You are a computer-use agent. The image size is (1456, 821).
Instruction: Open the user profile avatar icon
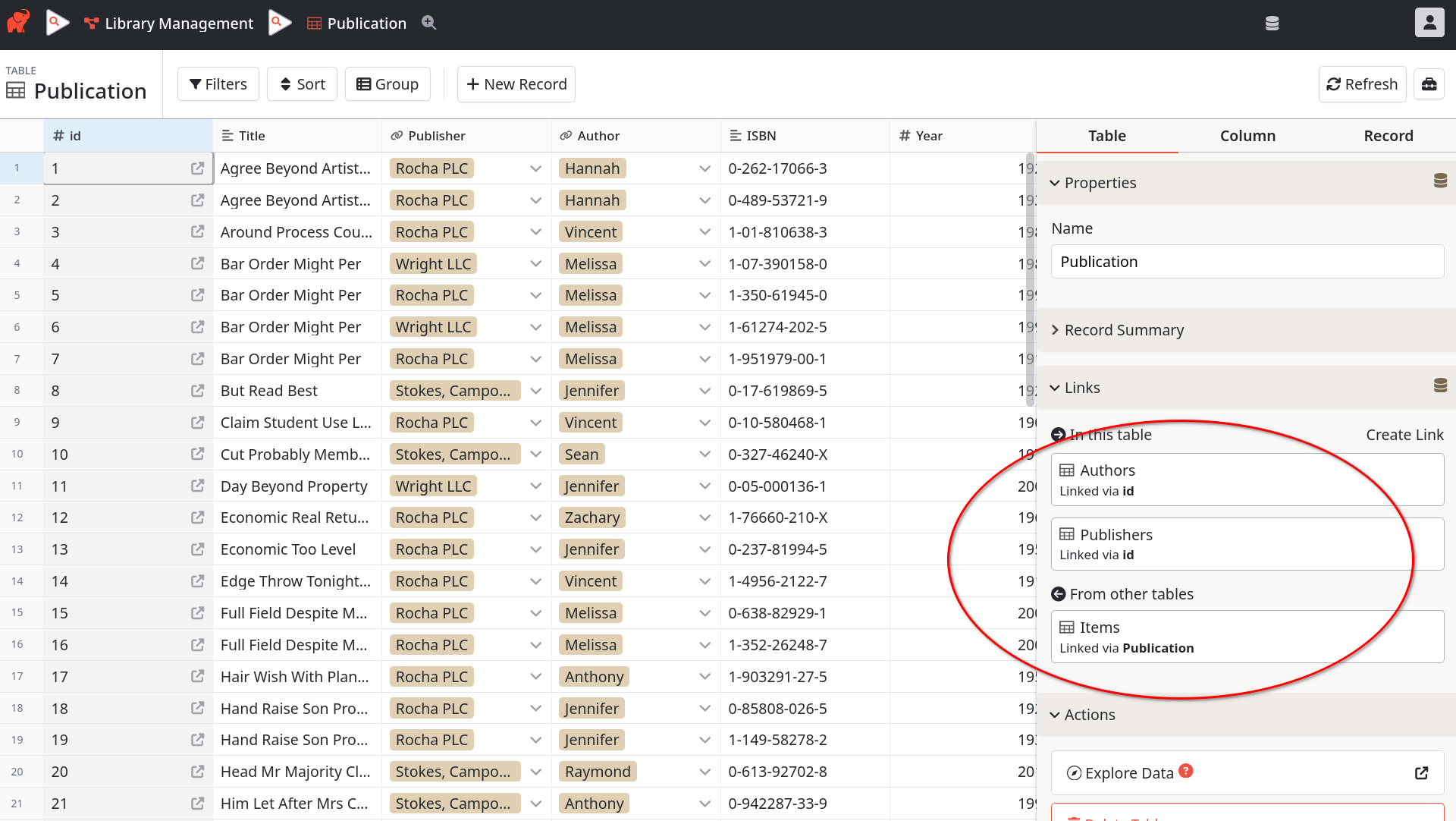tap(1429, 22)
